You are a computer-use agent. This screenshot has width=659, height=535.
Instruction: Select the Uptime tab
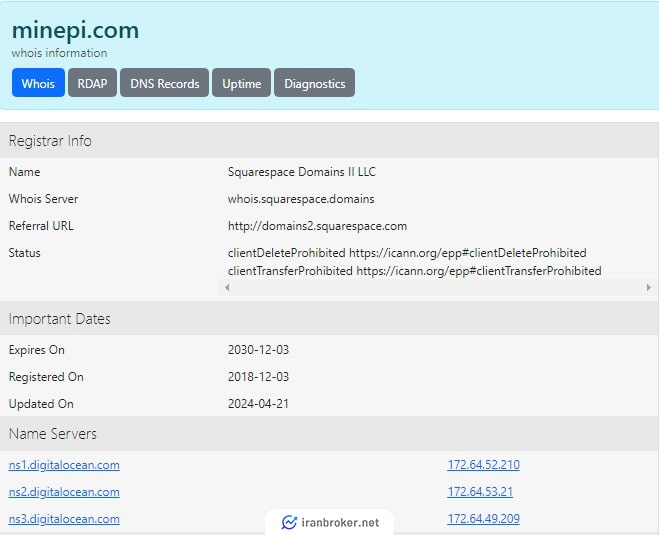coord(241,83)
